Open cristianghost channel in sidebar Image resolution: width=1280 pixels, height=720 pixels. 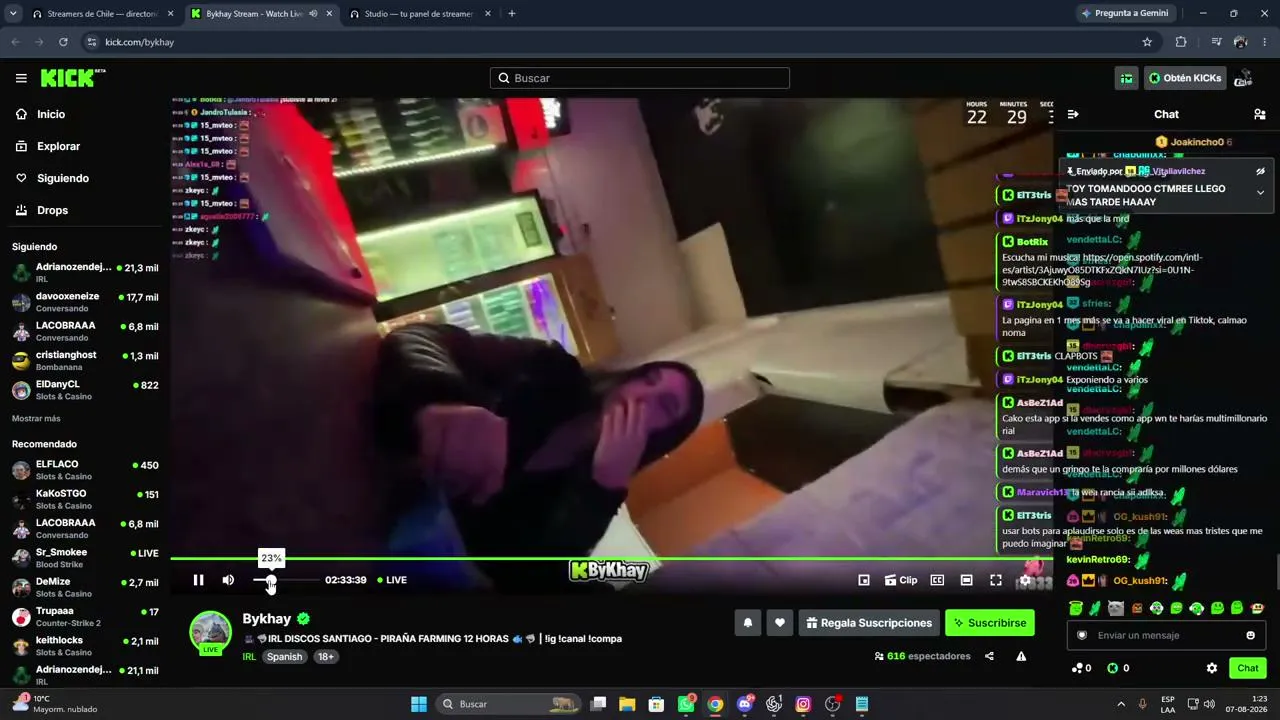point(85,360)
